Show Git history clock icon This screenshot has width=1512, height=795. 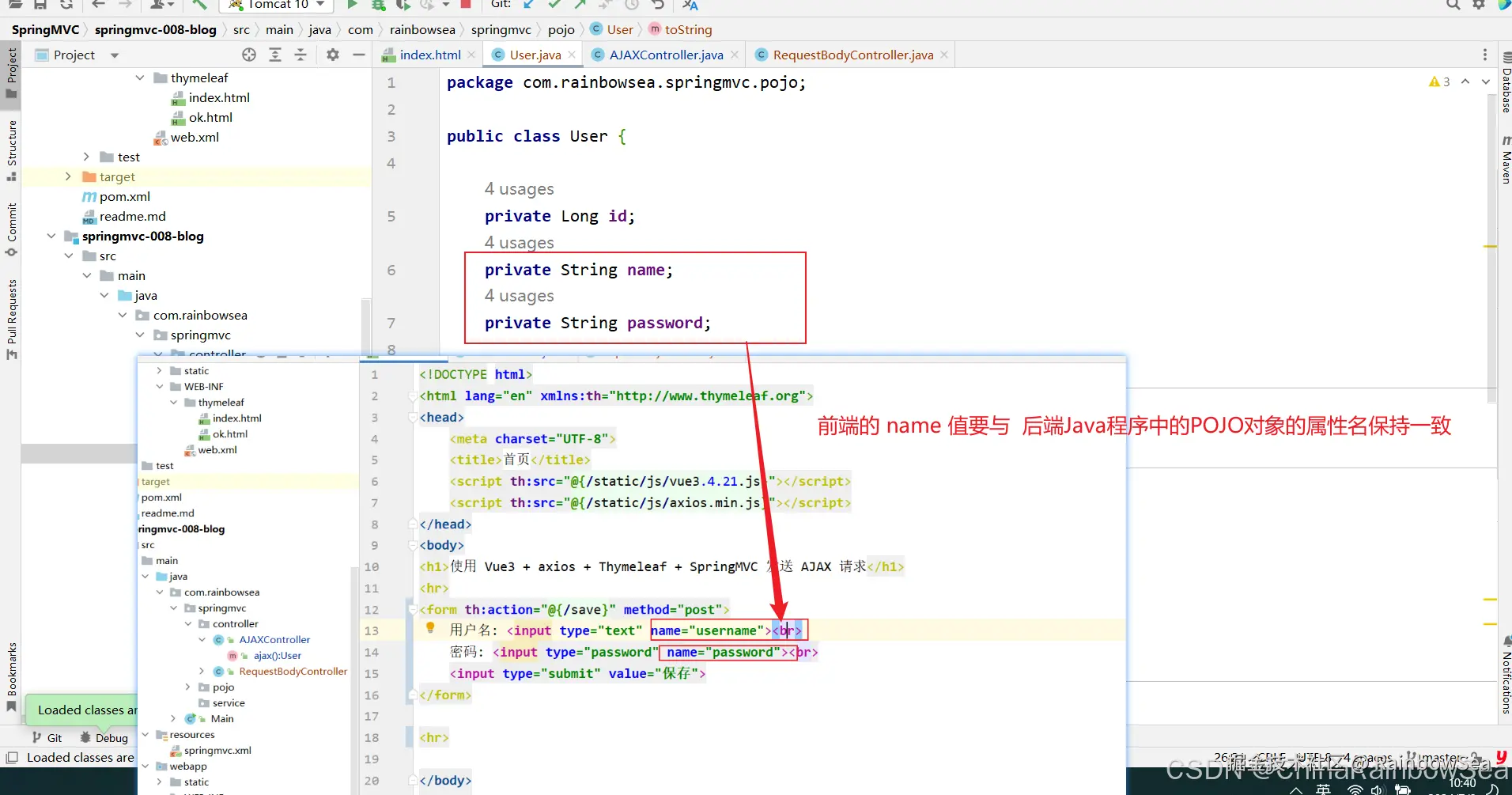632,5
